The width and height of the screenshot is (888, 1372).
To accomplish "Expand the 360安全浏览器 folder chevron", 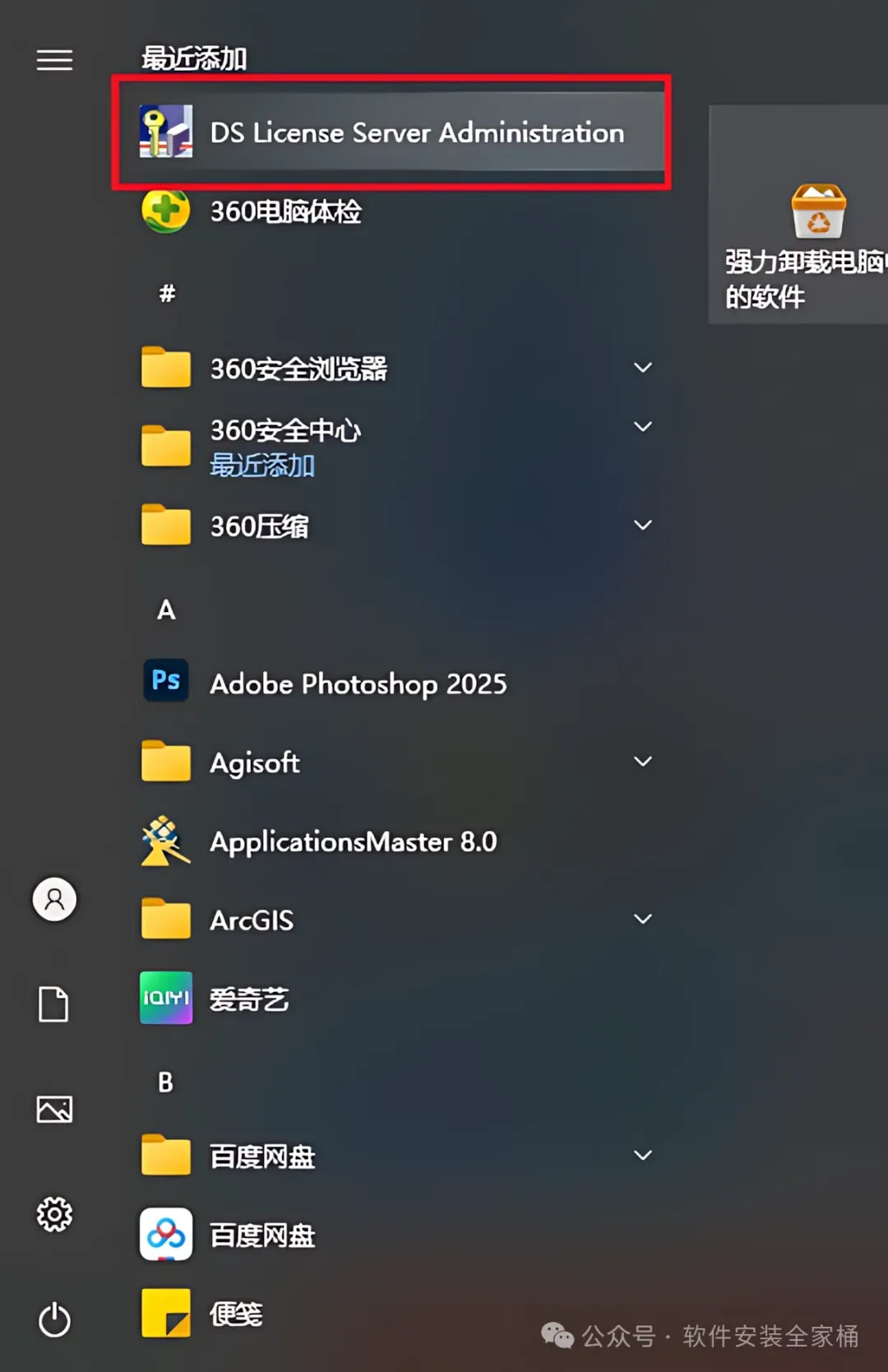I will 643,368.
